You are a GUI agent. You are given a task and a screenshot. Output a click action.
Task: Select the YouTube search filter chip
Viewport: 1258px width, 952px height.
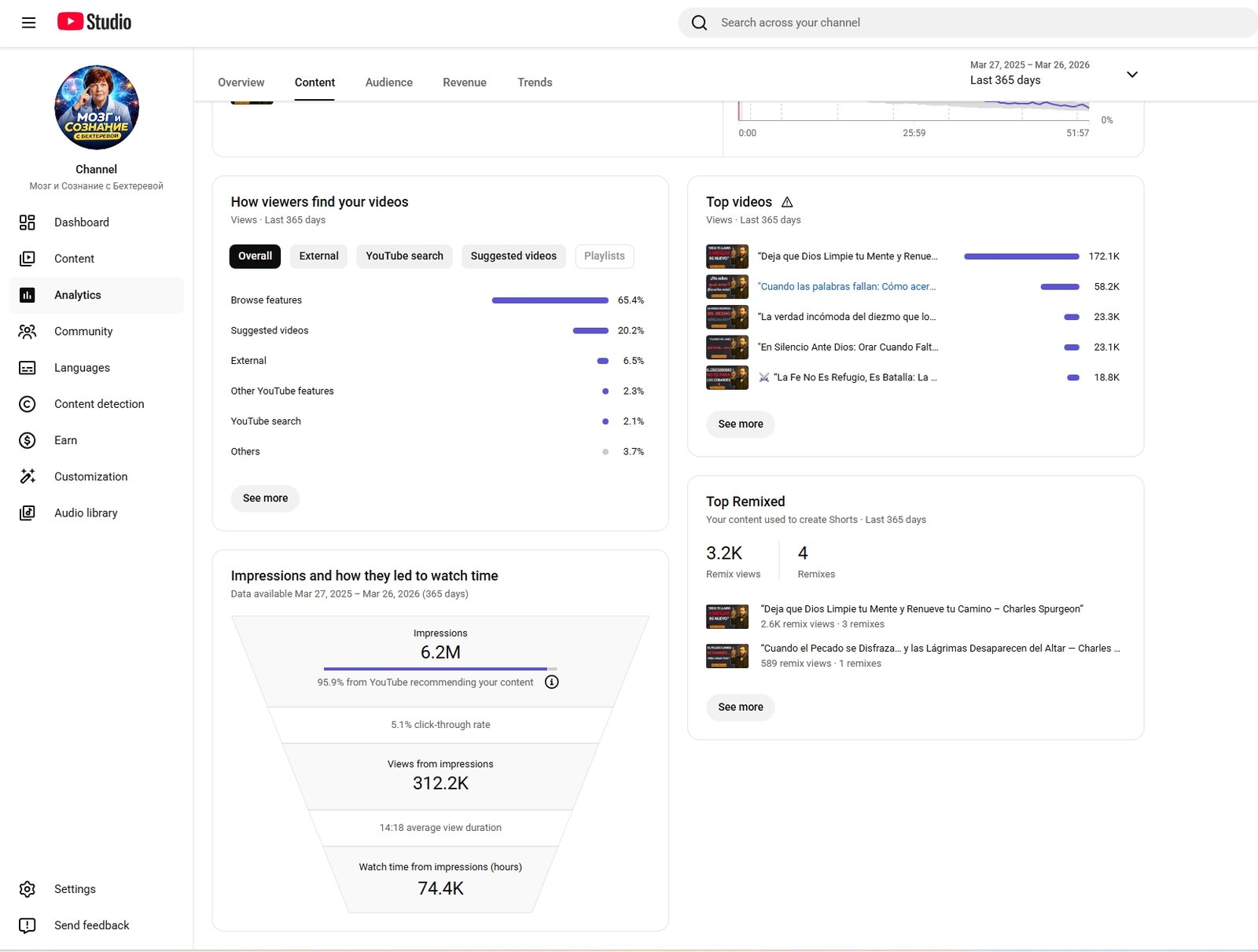point(404,256)
